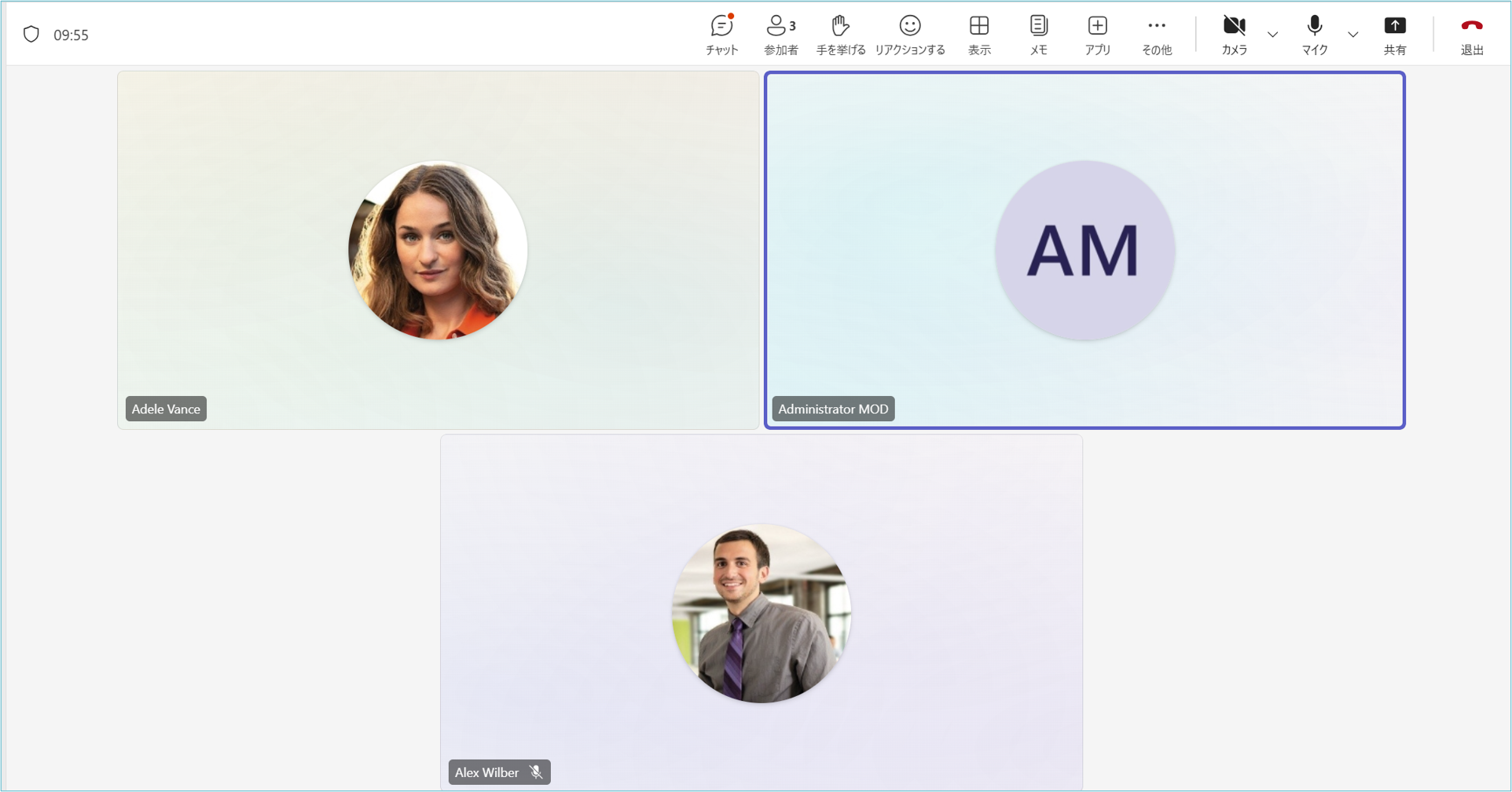1512x792 pixels.
Task: Change the 表示 view layout
Action: coord(978,35)
